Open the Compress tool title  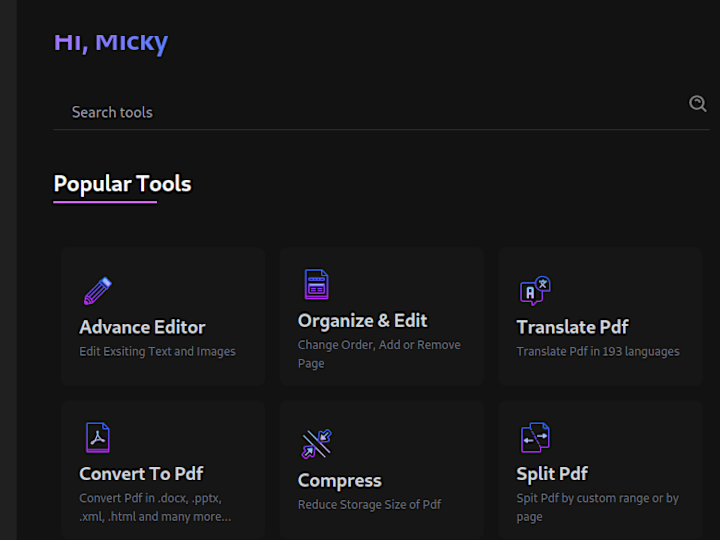tap(339, 481)
